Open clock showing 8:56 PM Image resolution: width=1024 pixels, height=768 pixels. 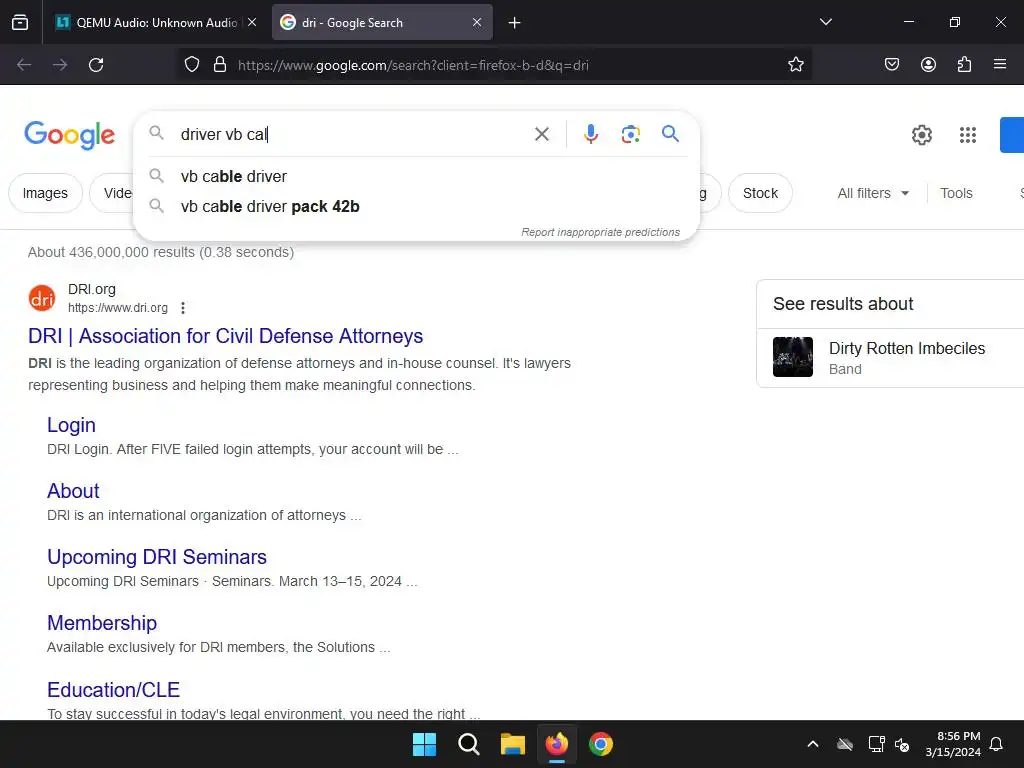pos(953,744)
